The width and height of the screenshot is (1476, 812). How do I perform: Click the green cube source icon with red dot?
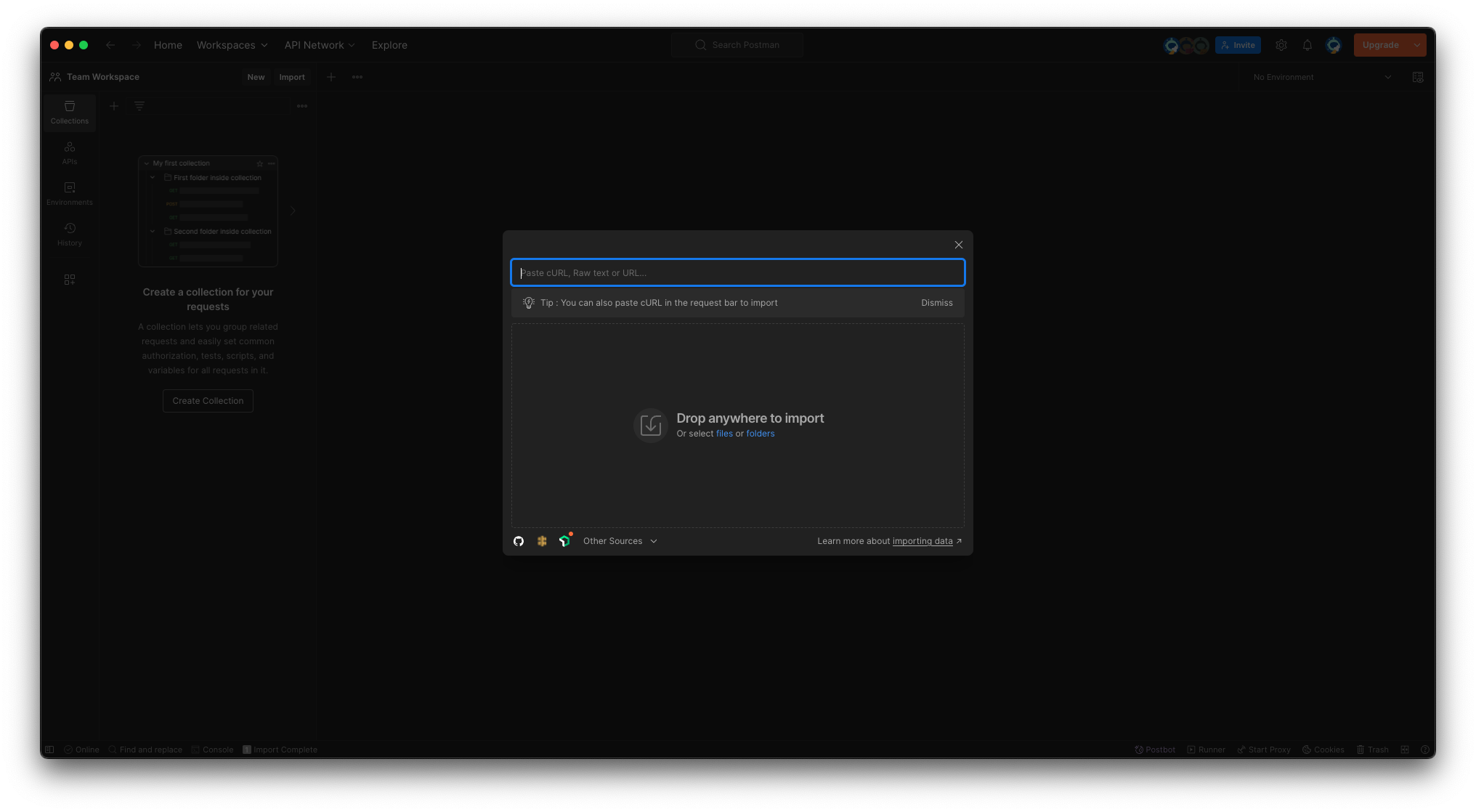[x=564, y=541]
